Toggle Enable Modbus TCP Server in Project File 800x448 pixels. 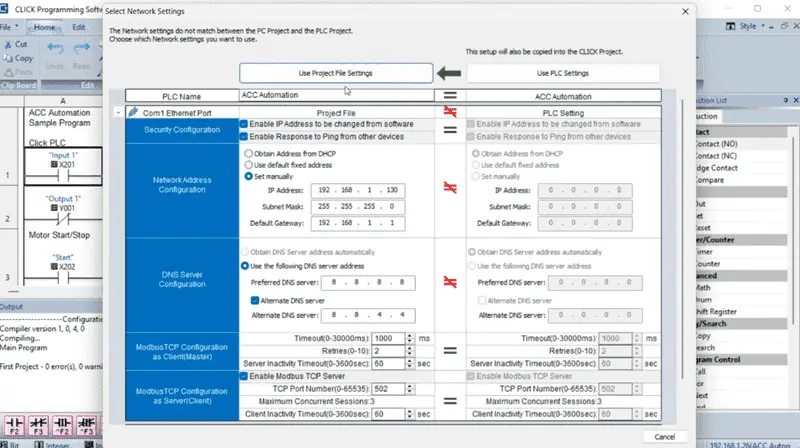click(x=243, y=376)
